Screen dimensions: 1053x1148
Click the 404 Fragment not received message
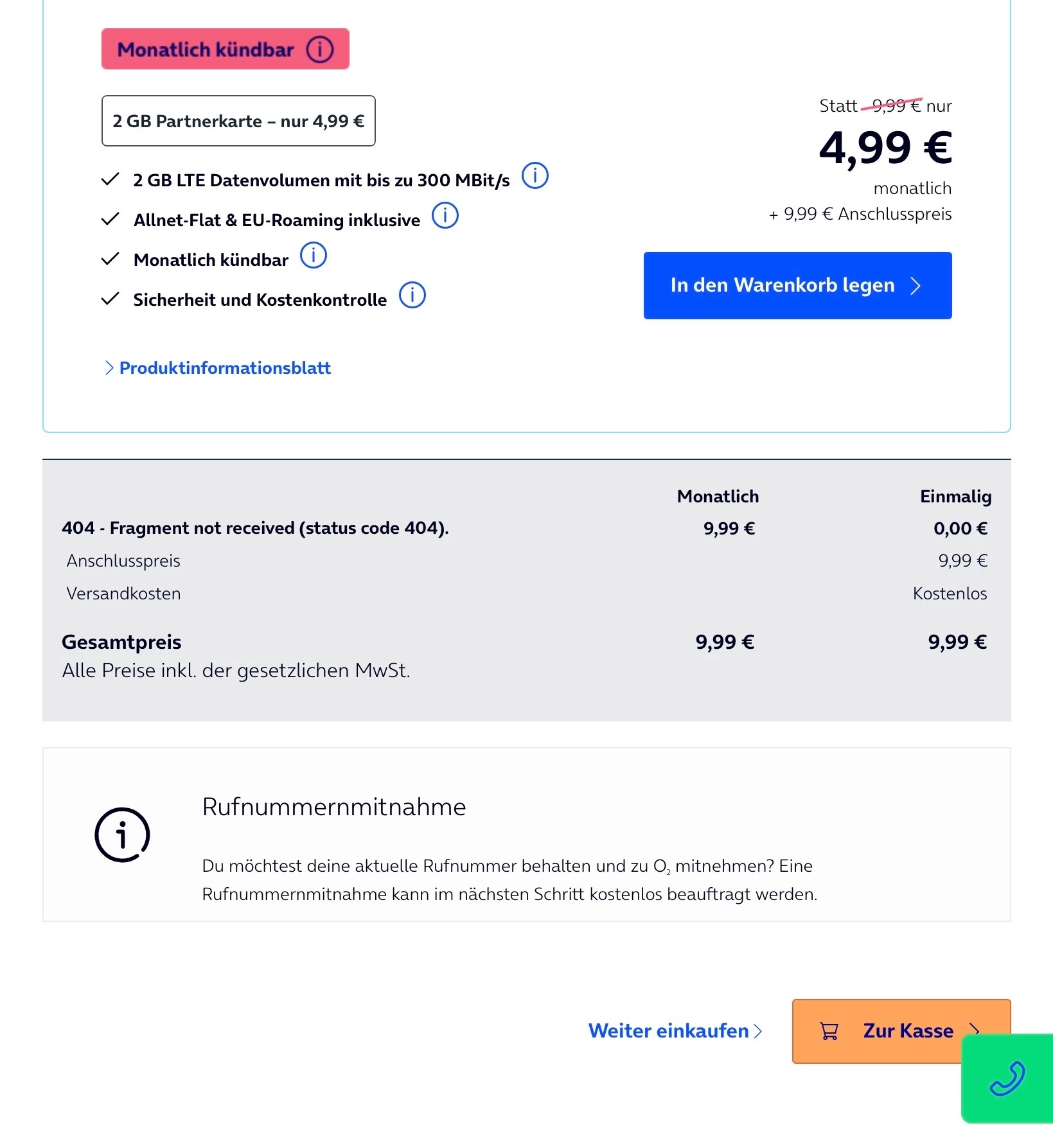pos(255,528)
